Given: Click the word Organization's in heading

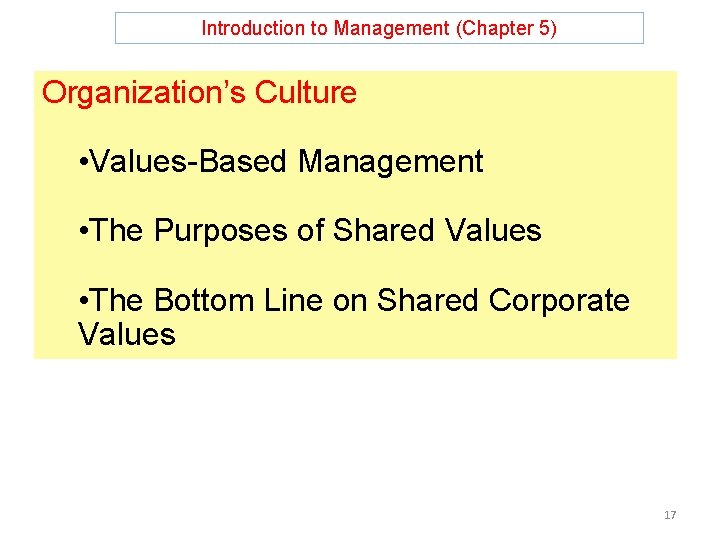Looking at the screenshot, I should [x=144, y=92].
